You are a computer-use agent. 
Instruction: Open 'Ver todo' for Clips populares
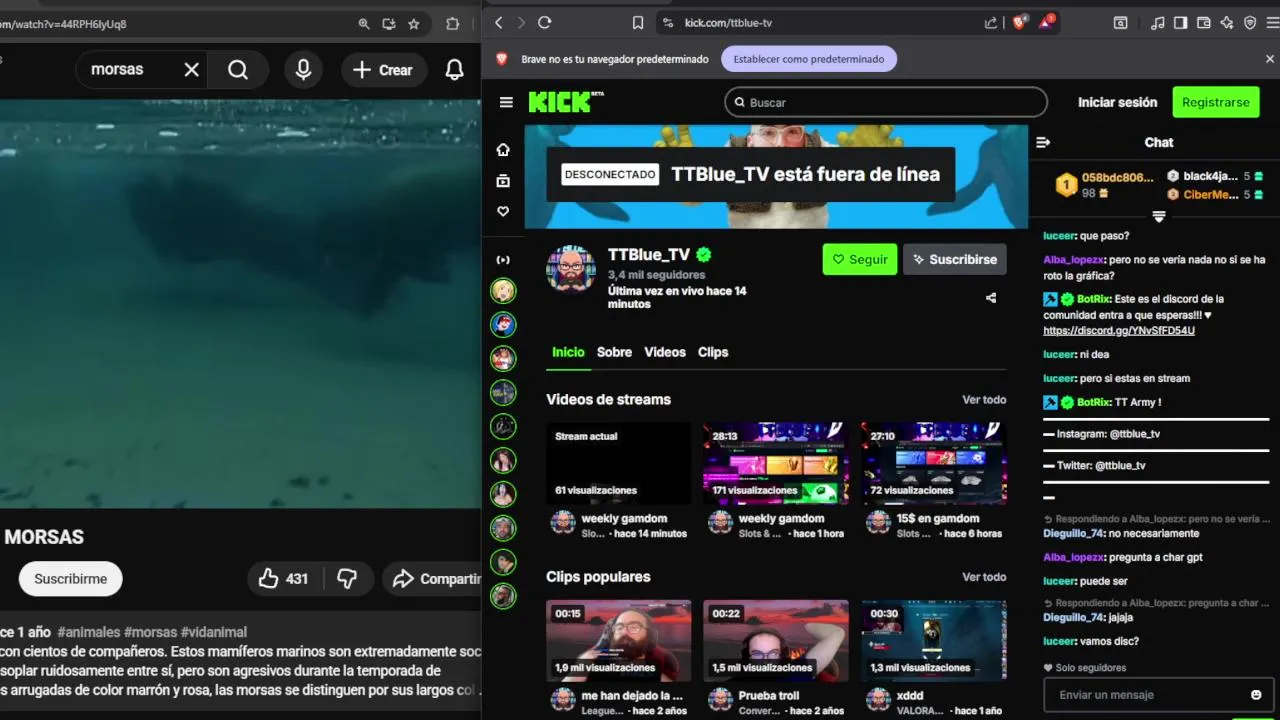click(x=984, y=577)
